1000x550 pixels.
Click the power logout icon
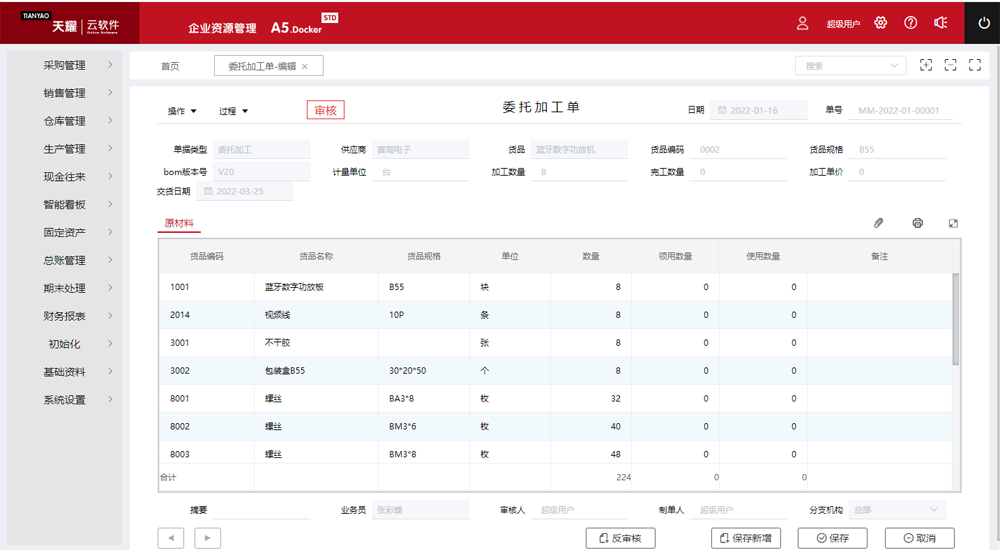(984, 23)
